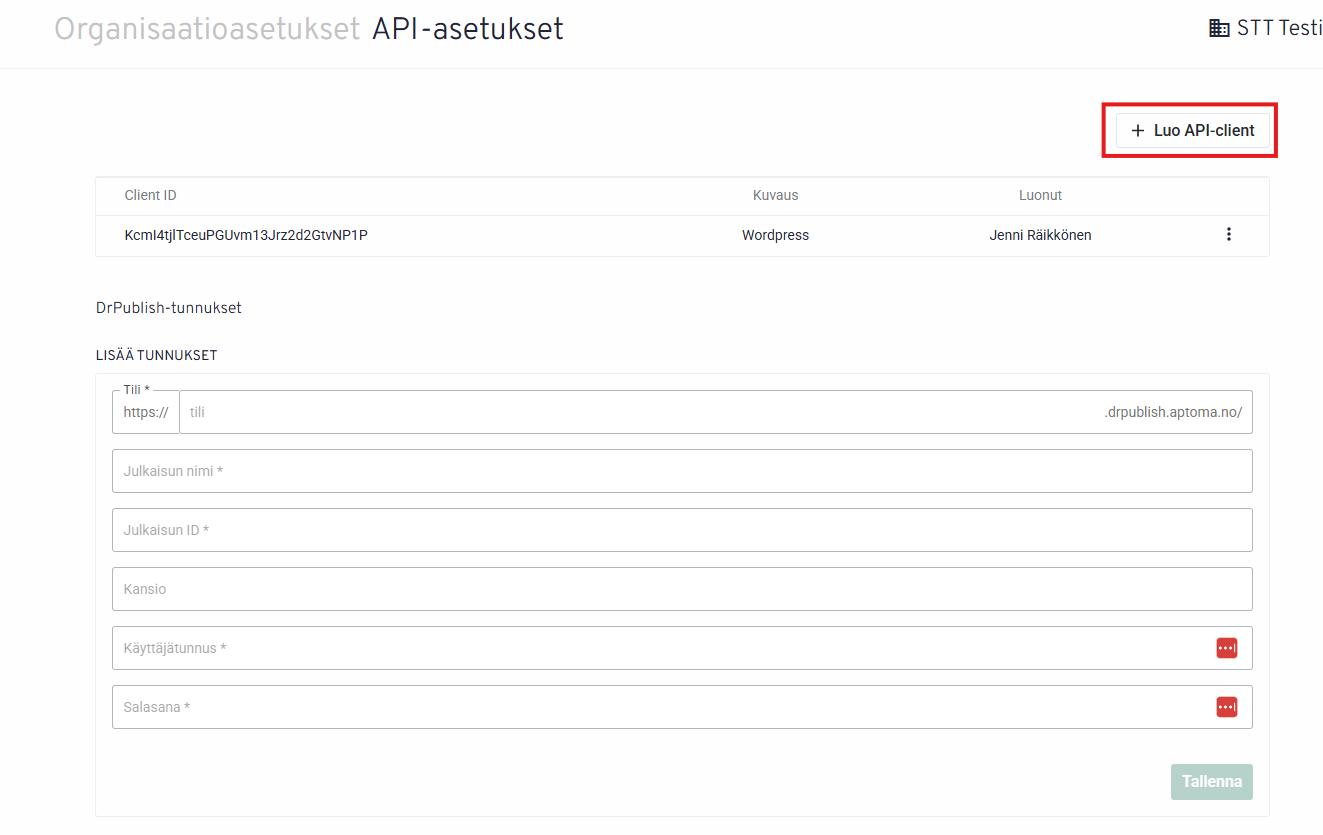
Task: Select the API-asetukset tab
Action: coord(467,29)
